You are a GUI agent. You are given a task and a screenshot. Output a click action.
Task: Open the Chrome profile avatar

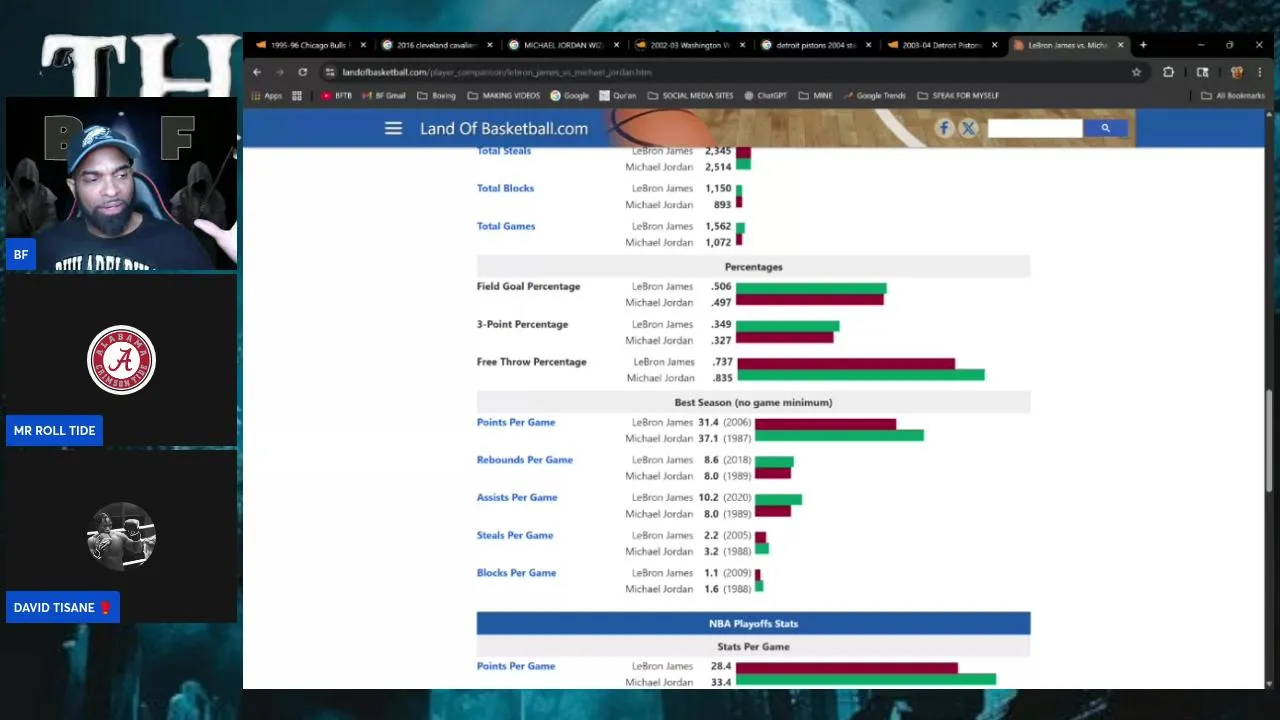tap(1236, 72)
